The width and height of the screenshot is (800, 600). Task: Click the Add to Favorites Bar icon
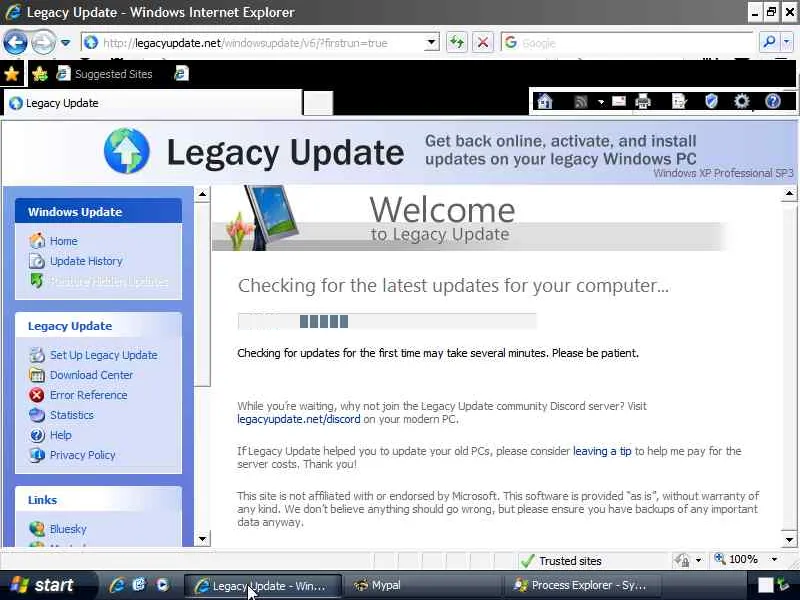point(40,74)
